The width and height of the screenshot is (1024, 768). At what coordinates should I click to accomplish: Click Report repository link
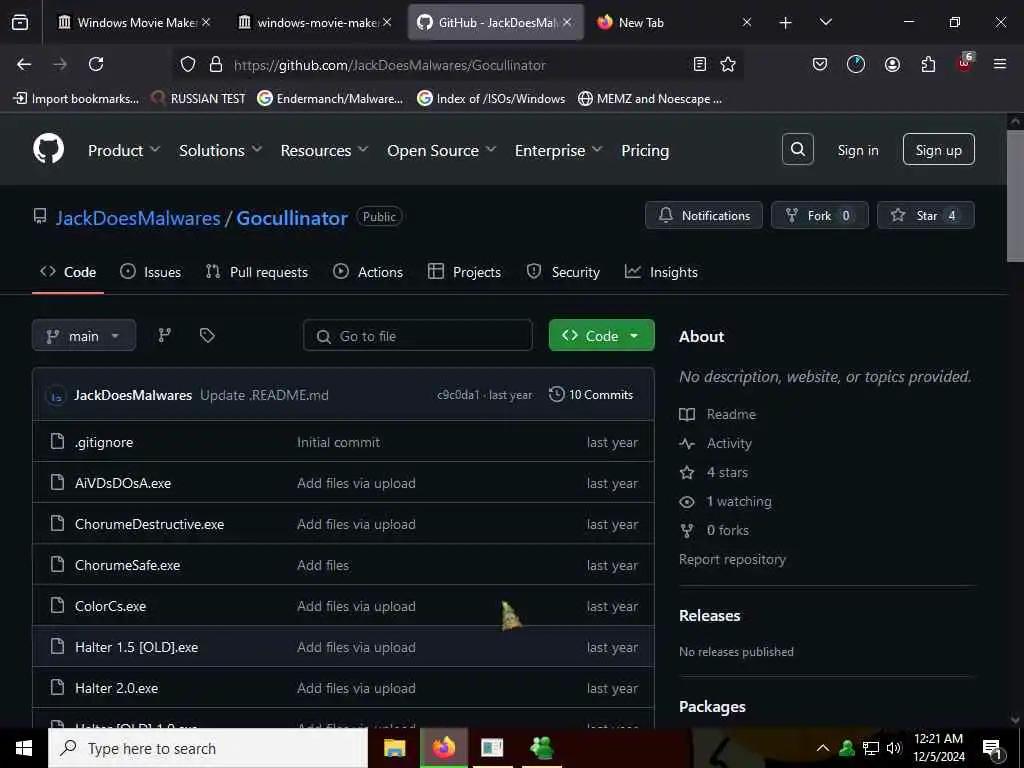732,559
